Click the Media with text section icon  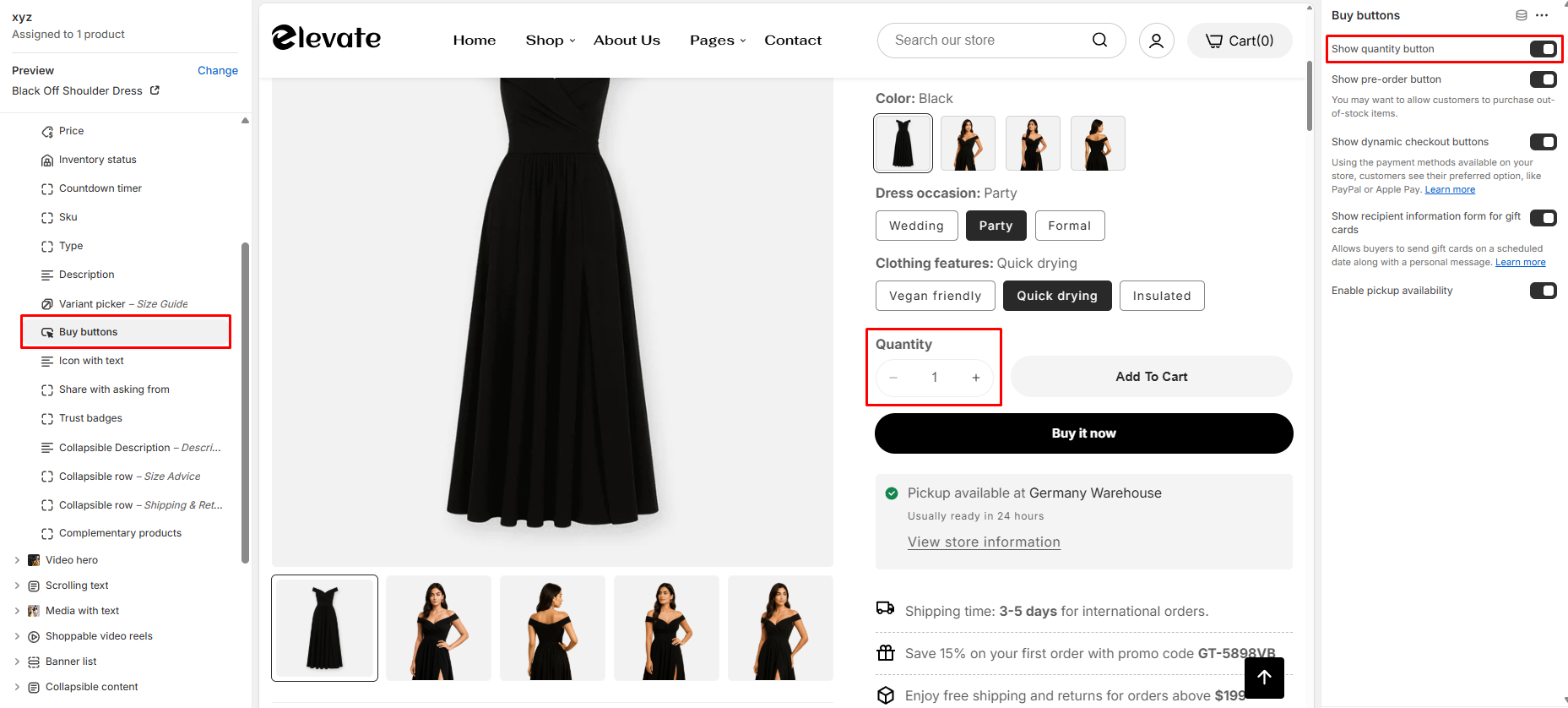coord(34,611)
